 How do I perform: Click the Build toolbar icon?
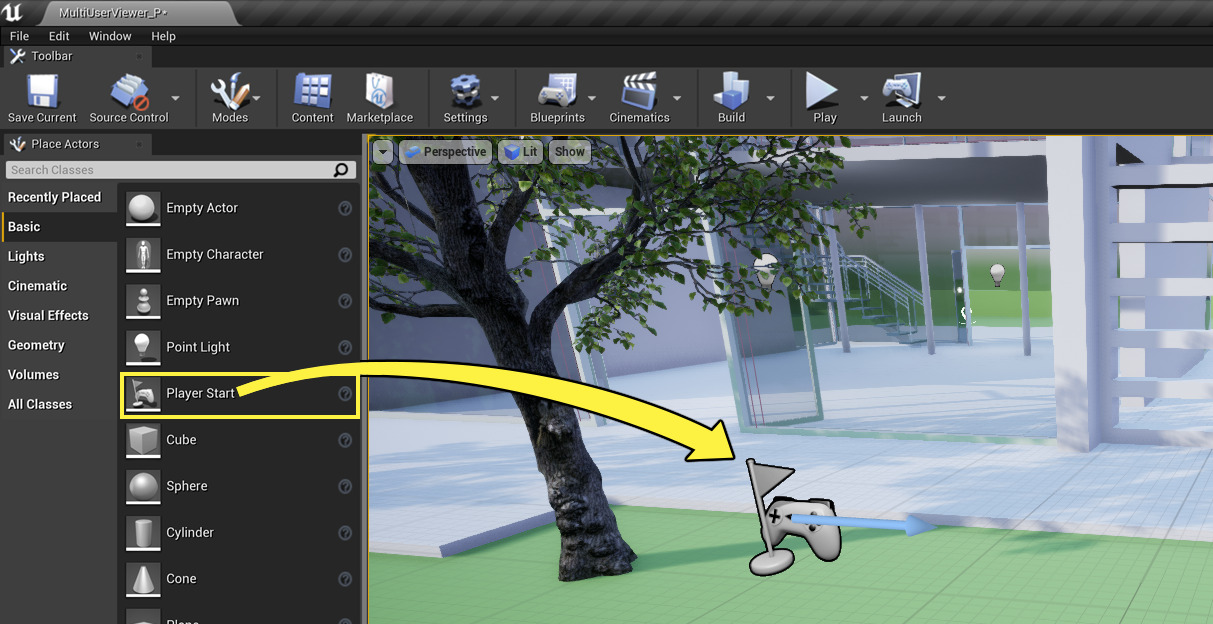tap(731, 93)
